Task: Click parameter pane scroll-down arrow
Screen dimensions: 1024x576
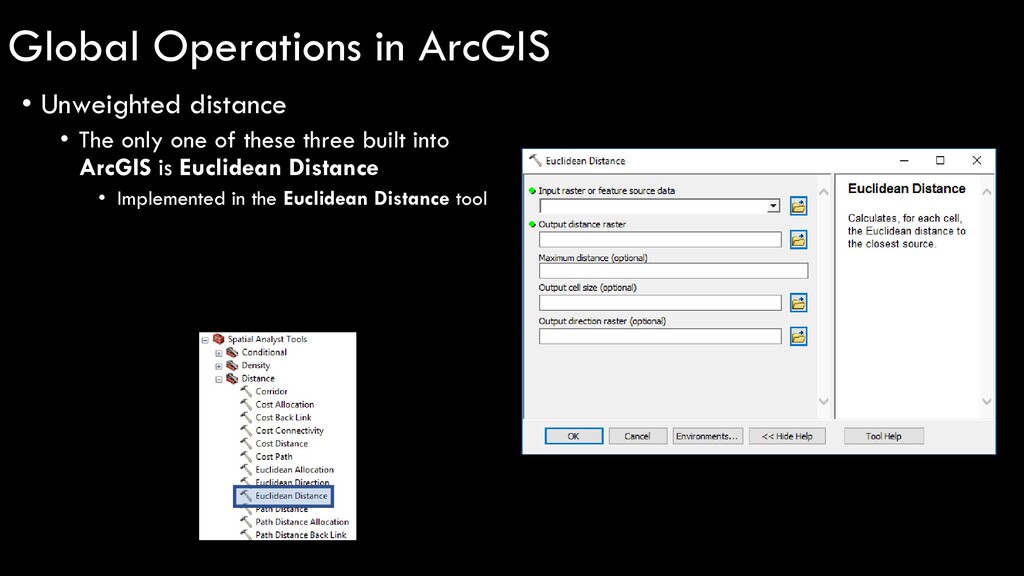Action: tap(824, 401)
